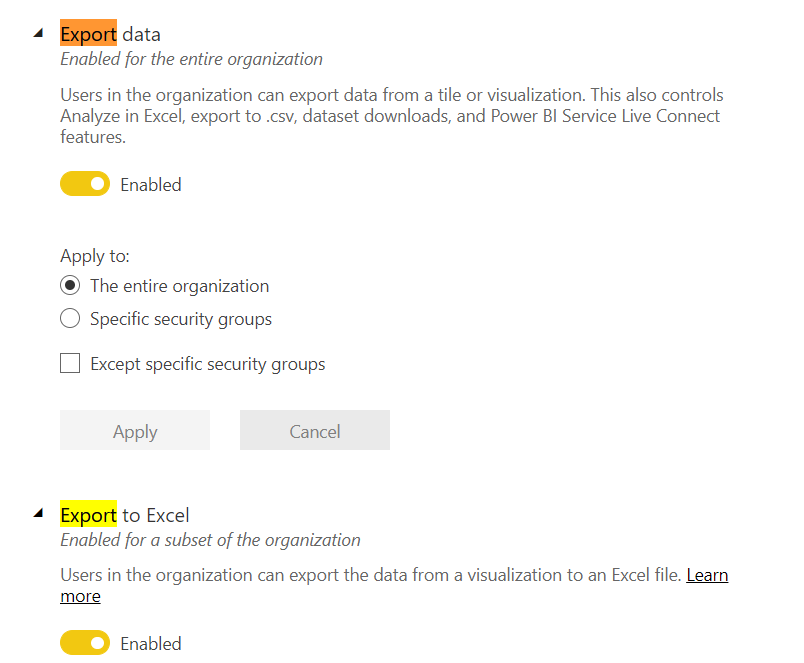Toggle off the Export to Excel Enabled switch
This screenshot has height=663, width=804.
pyautogui.click(x=85, y=642)
